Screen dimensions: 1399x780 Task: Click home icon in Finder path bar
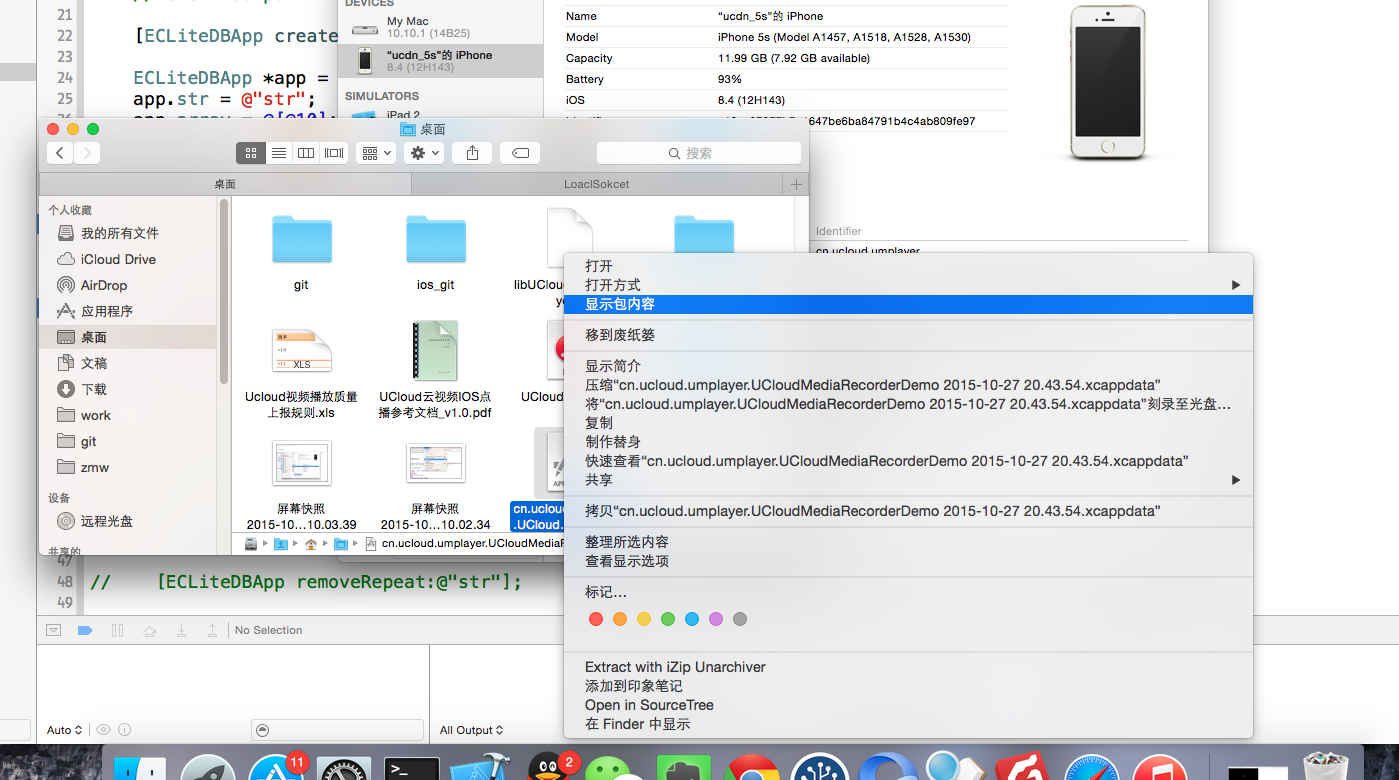311,544
